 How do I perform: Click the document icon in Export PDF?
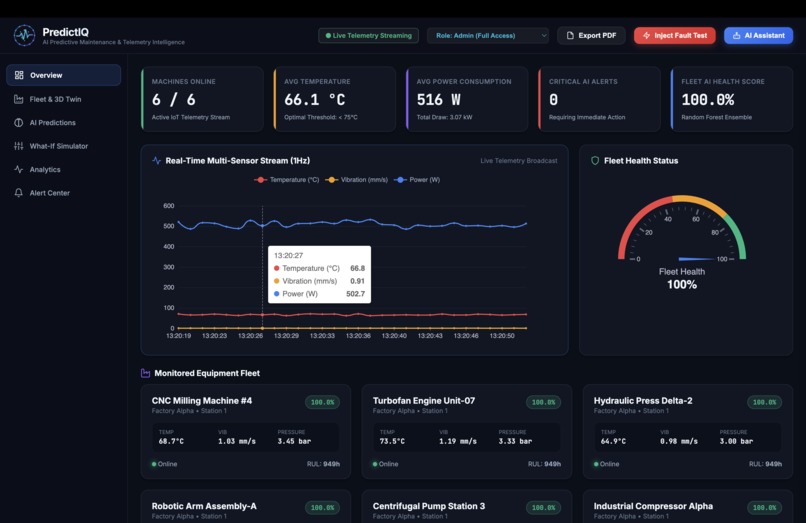[x=570, y=35]
